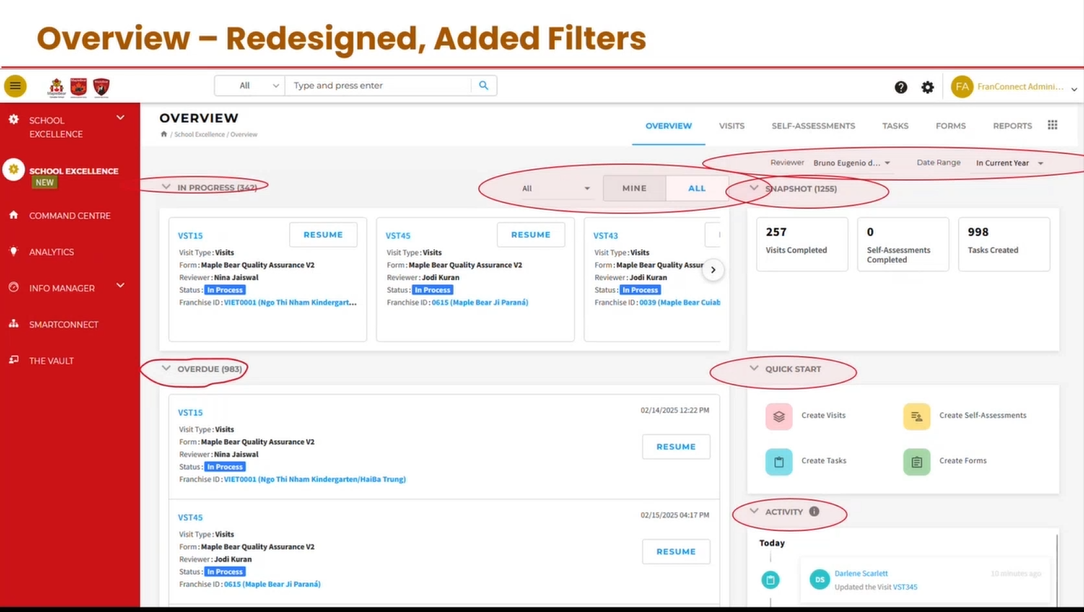The height and width of the screenshot is (612, 1084).
Task: Open the Reviewer dropdown
Action: pyautogui.click(x=852, y=163)
